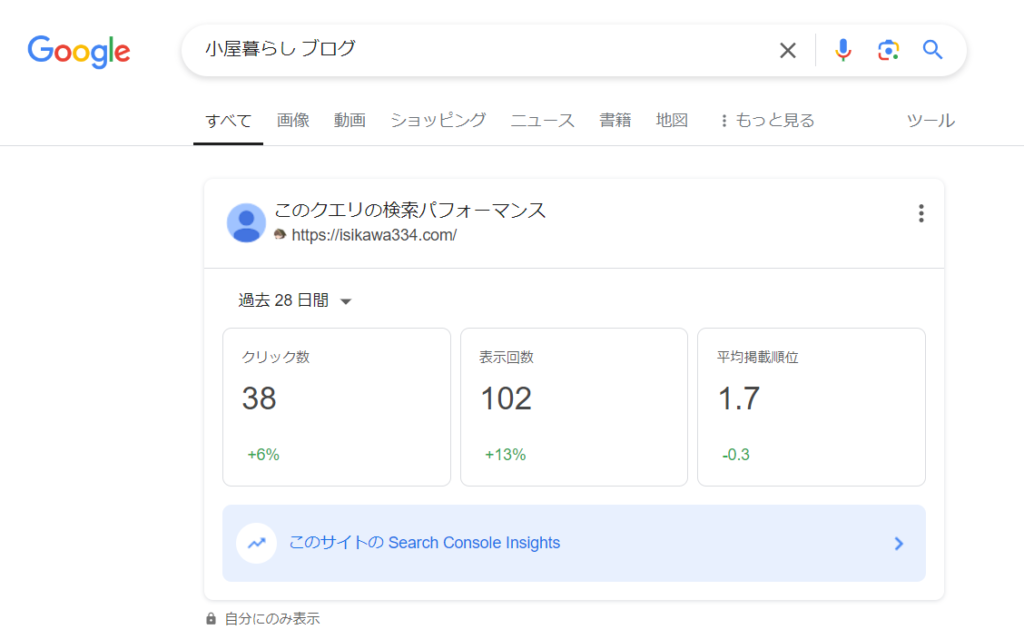This screenshot has width=1024, height=639.
Task: Select the すべて tab
Action: point(228,121)
